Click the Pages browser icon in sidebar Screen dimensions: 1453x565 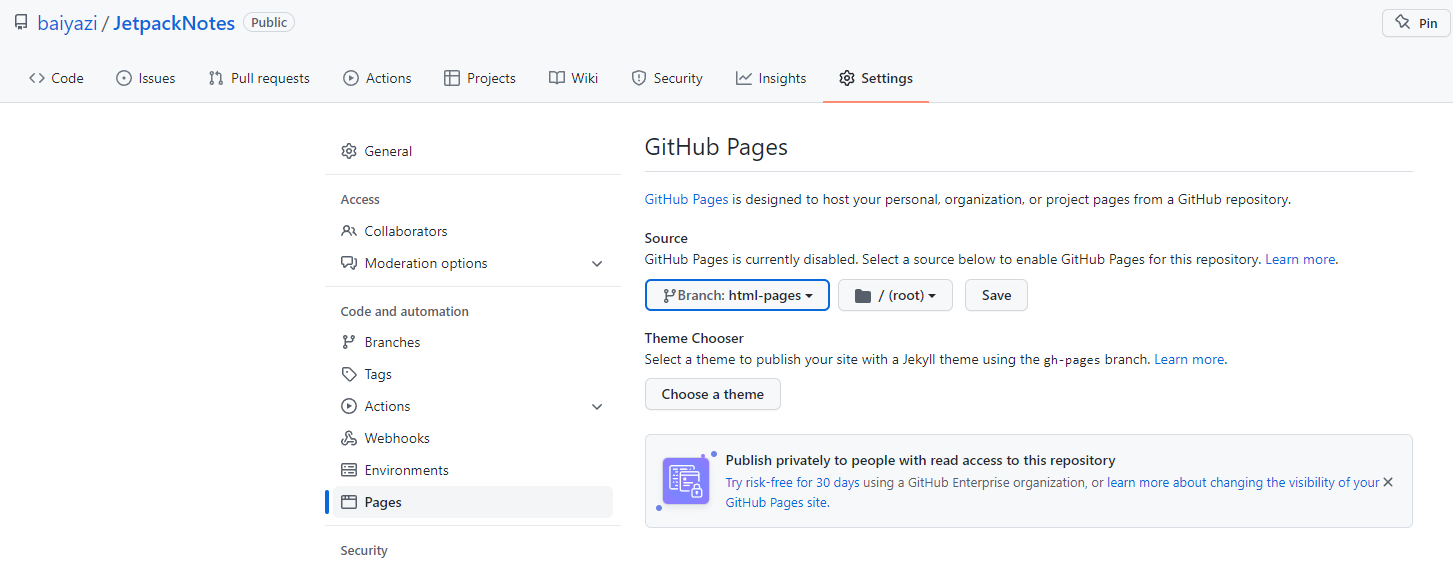349,502
